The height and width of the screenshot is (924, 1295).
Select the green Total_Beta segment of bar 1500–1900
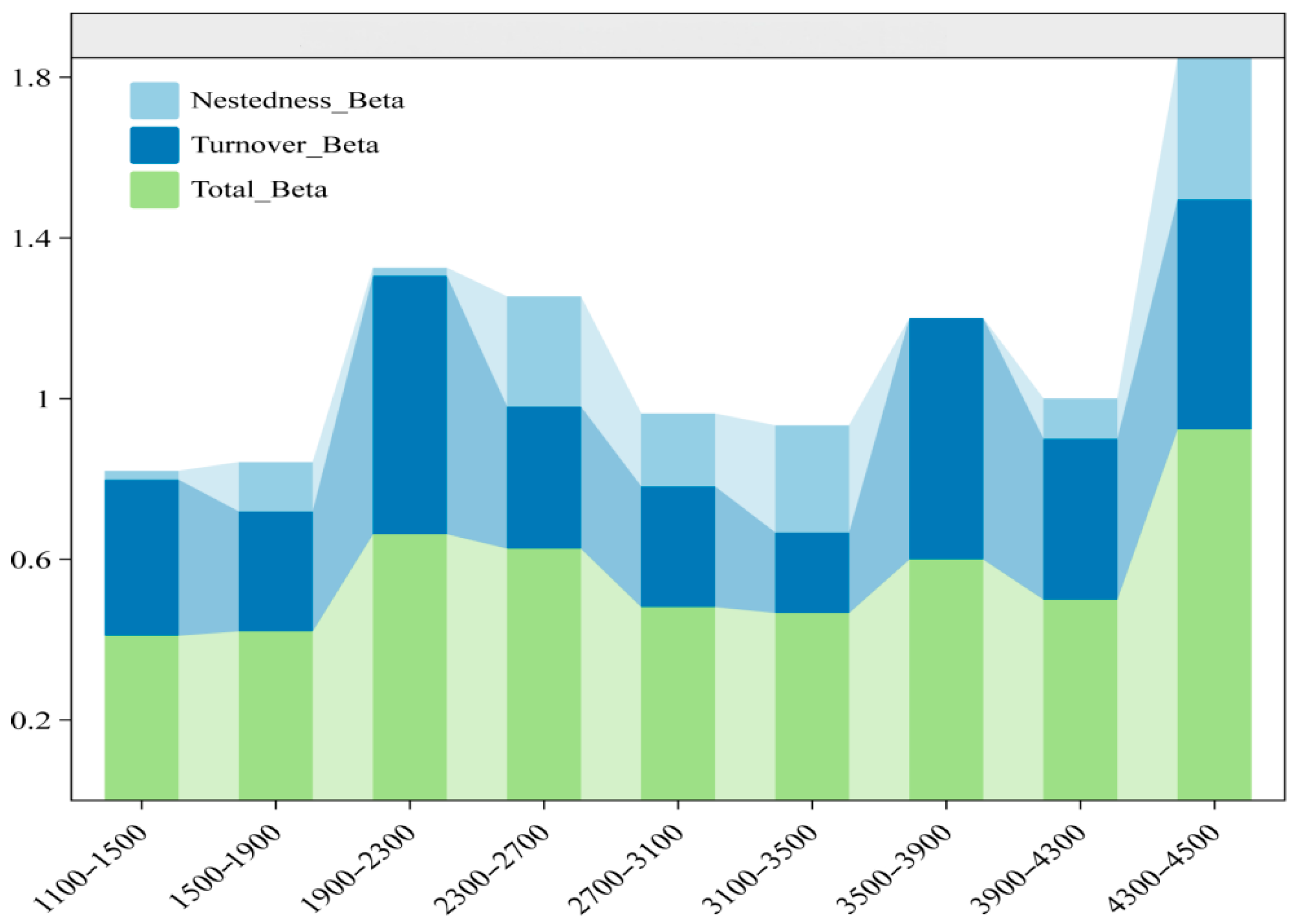coord(276,716)
